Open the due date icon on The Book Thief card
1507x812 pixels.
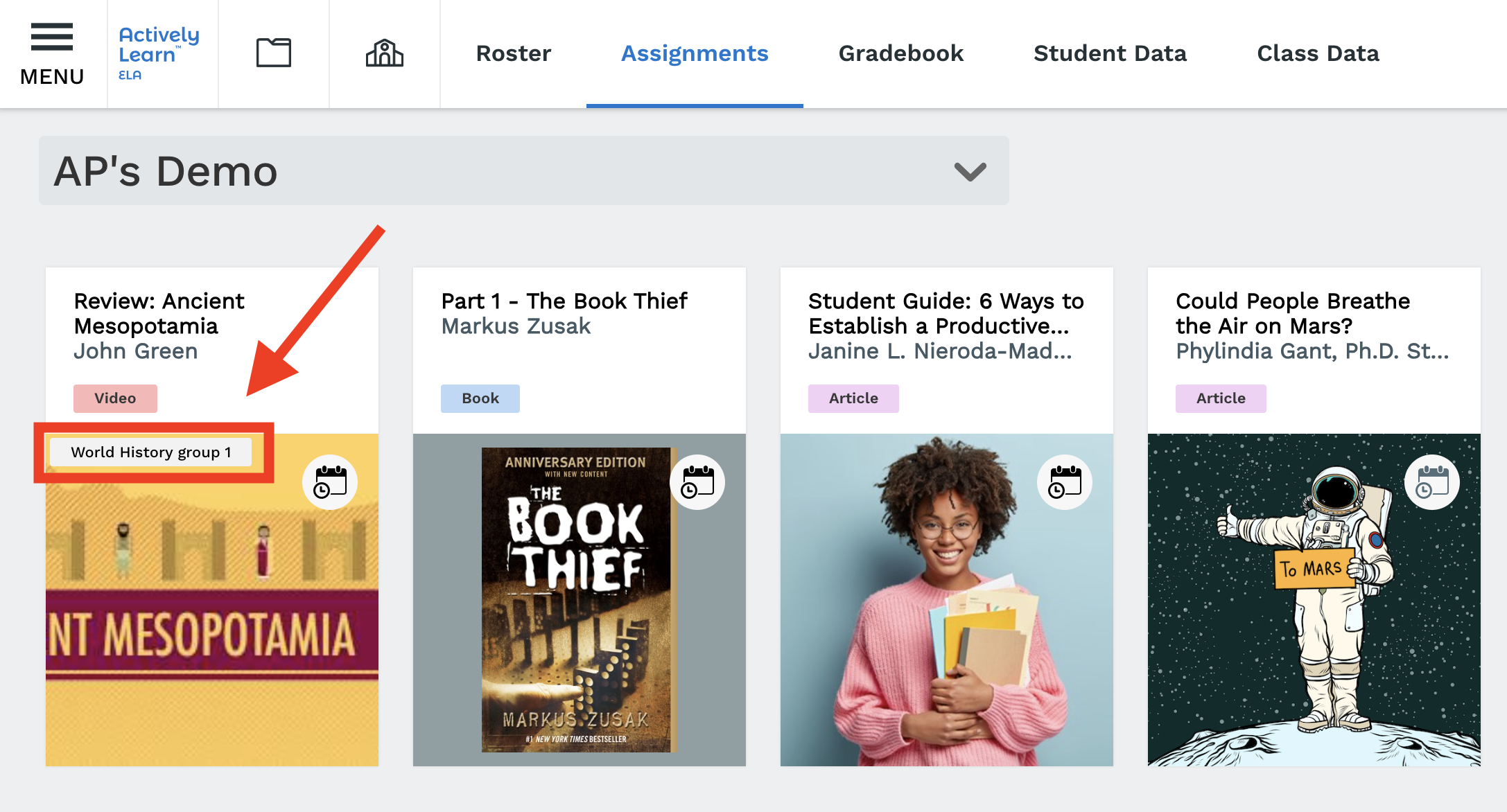696,482
